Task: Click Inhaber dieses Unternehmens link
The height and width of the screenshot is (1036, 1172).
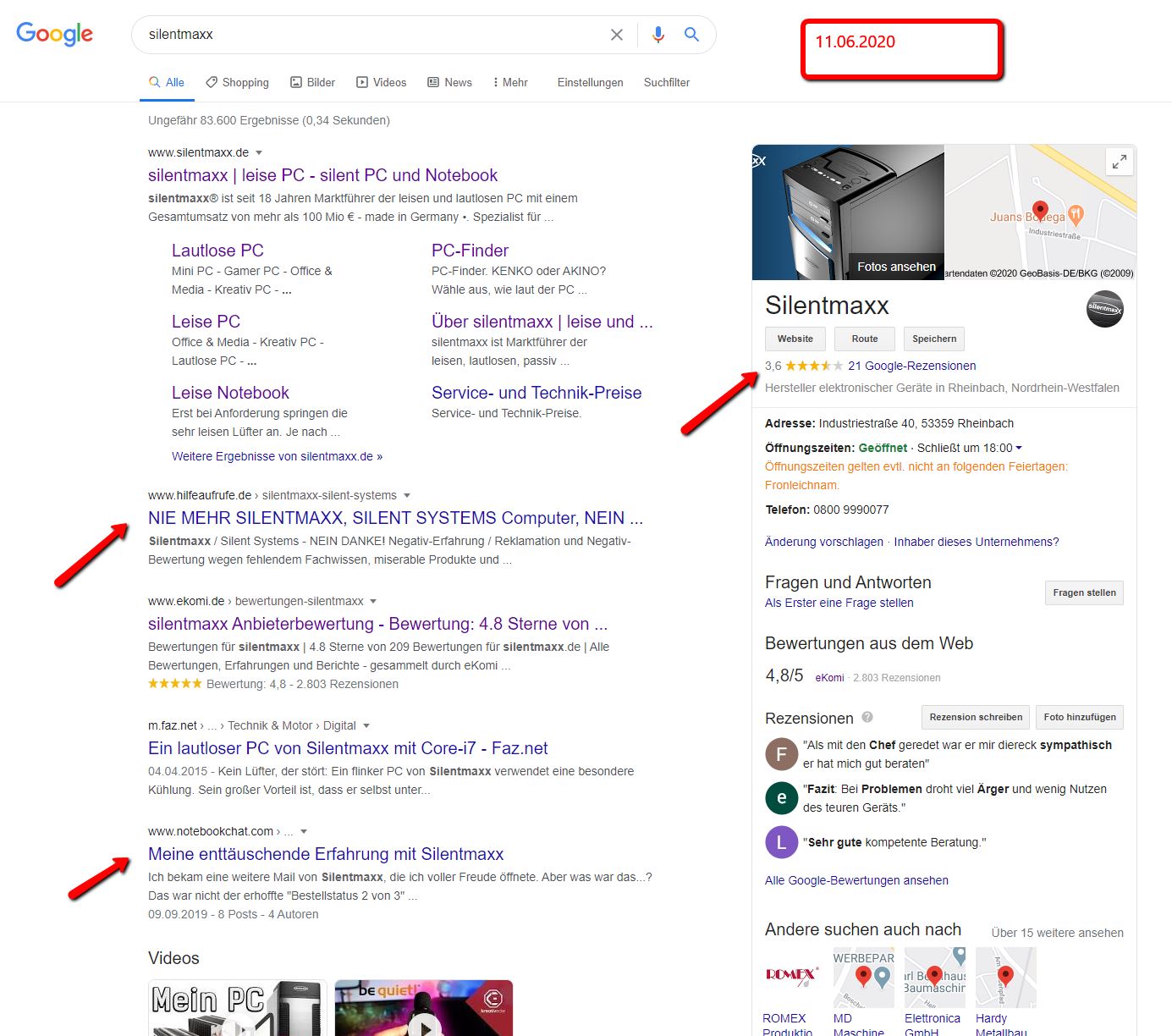Action: (977, 542)
